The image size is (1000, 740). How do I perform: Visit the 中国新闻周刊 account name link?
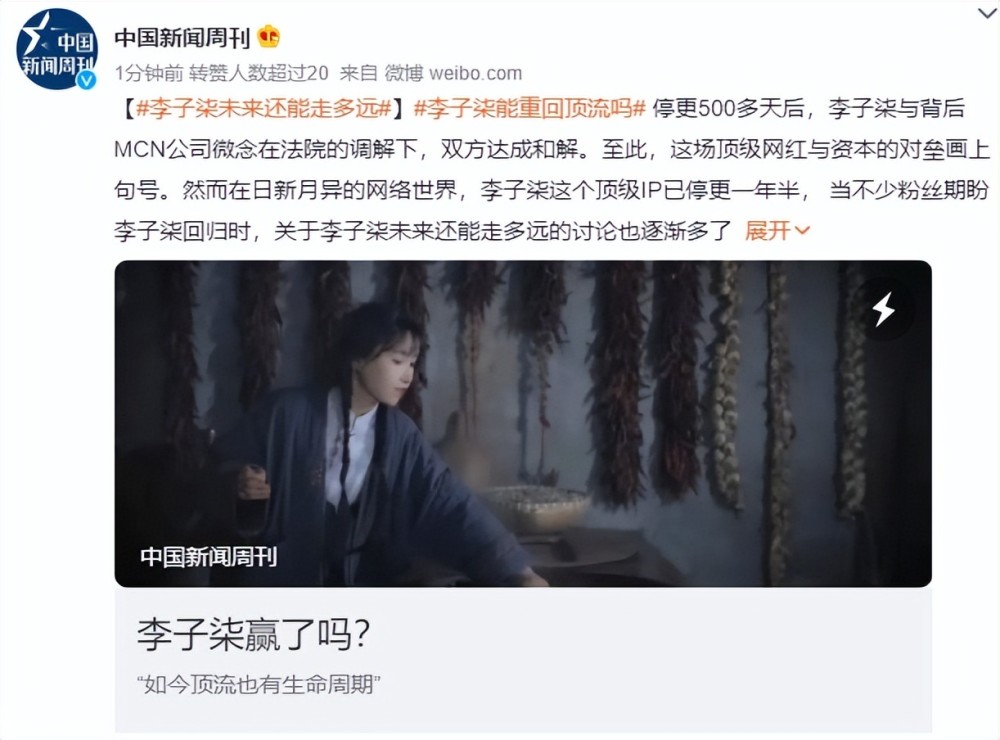[x=182, y=38]
